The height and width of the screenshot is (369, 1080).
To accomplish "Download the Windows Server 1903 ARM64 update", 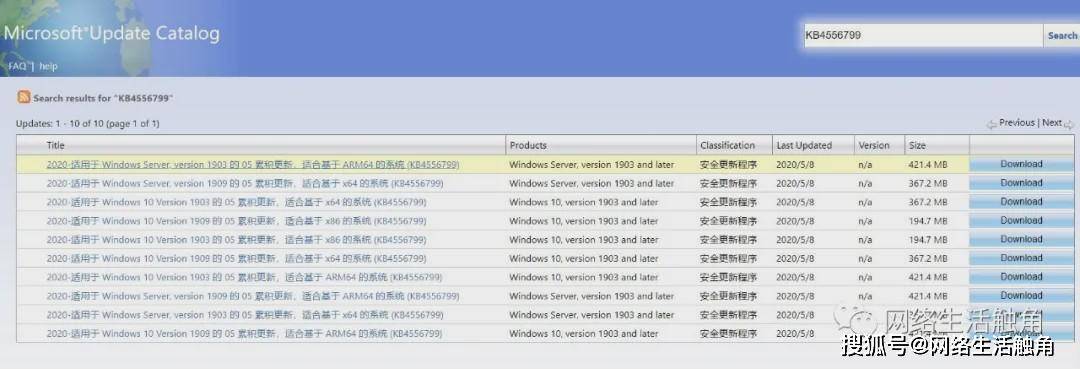I will point(1021,164).
